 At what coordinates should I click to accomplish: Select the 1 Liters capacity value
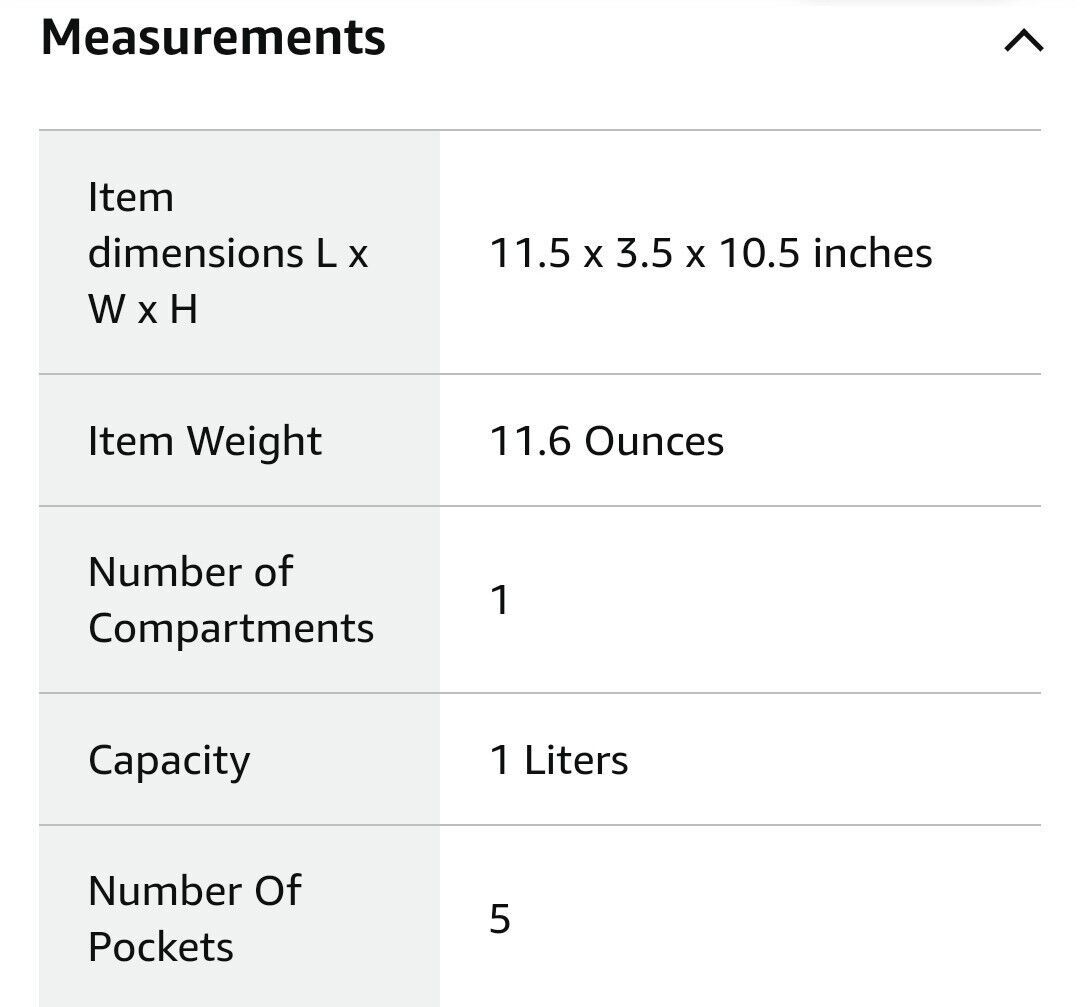pyautogui.click(x=559, y=760)
